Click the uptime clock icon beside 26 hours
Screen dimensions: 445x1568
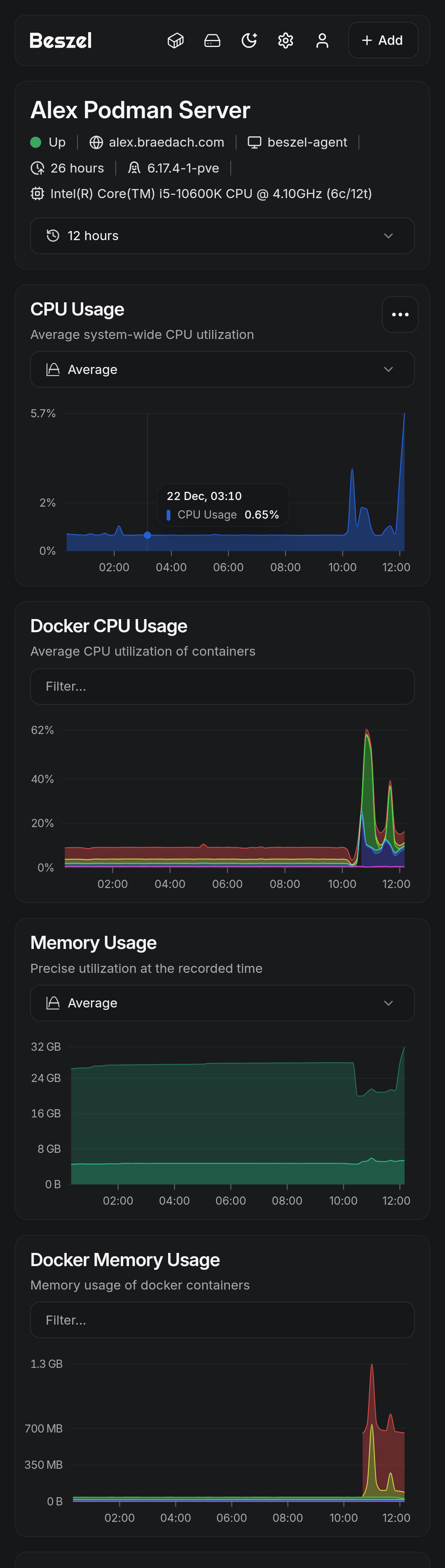(38, 168)
